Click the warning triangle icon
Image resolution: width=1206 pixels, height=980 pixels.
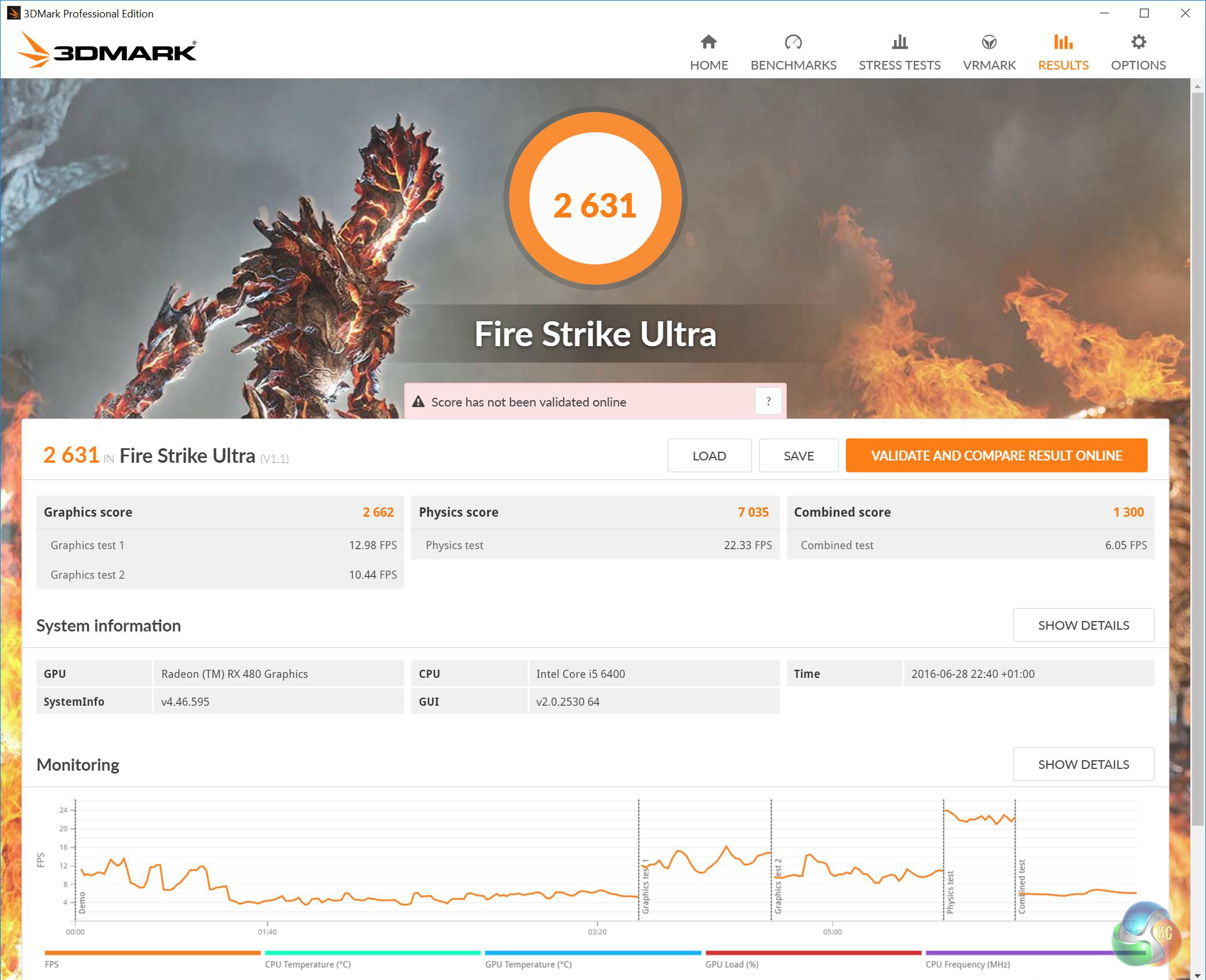(x=418, y=402)
